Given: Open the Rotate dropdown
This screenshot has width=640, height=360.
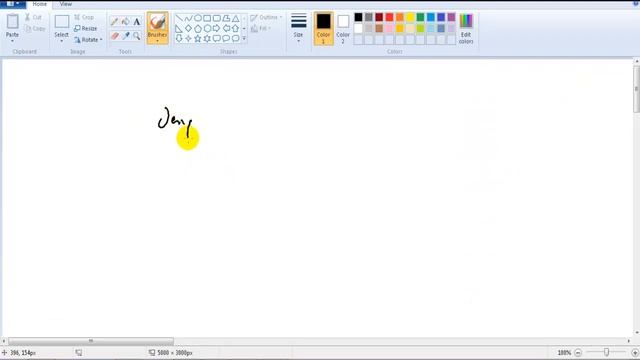Looking at the screenshot, I should pos(88,40).
